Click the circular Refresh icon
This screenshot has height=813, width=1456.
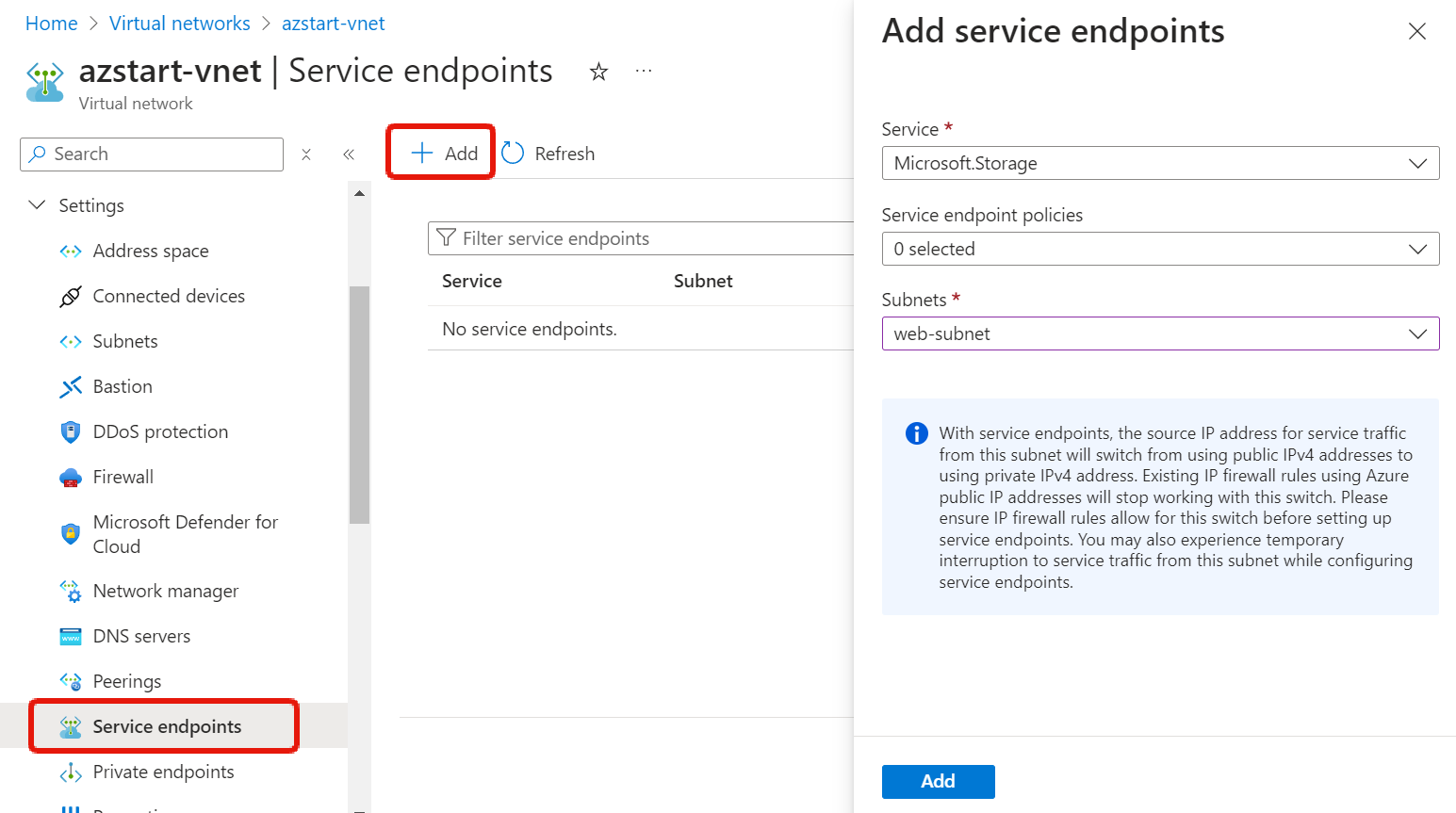[513, 153]
